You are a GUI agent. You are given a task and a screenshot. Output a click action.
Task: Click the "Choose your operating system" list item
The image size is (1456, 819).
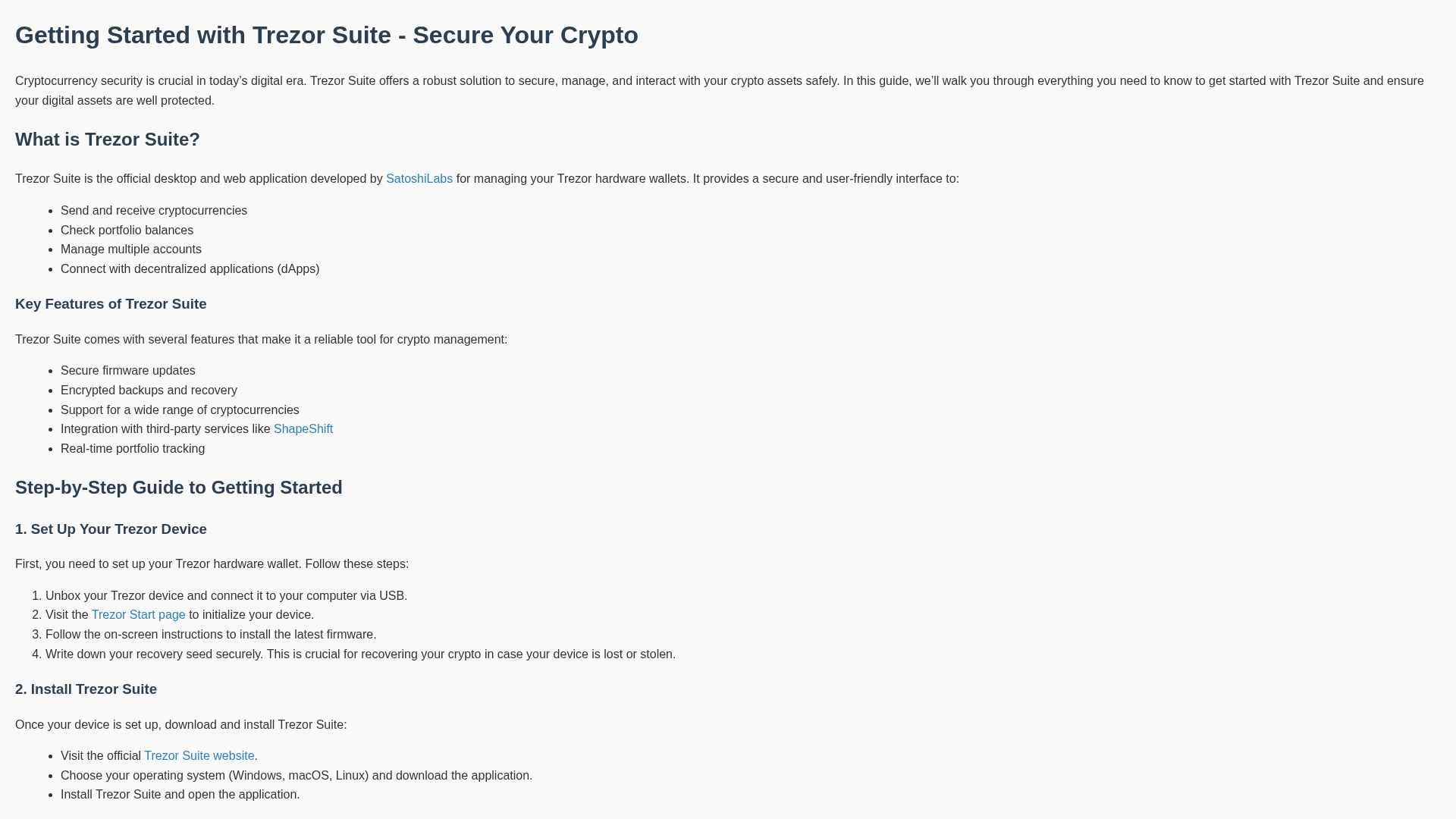(x=297, y=776)
